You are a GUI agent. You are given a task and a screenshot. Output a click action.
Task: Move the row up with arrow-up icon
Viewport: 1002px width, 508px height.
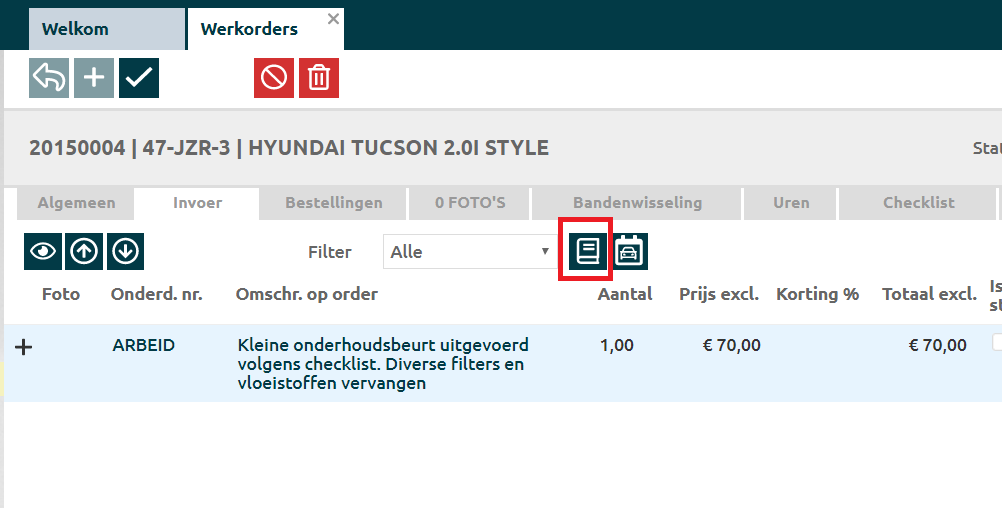click(84, 252)
